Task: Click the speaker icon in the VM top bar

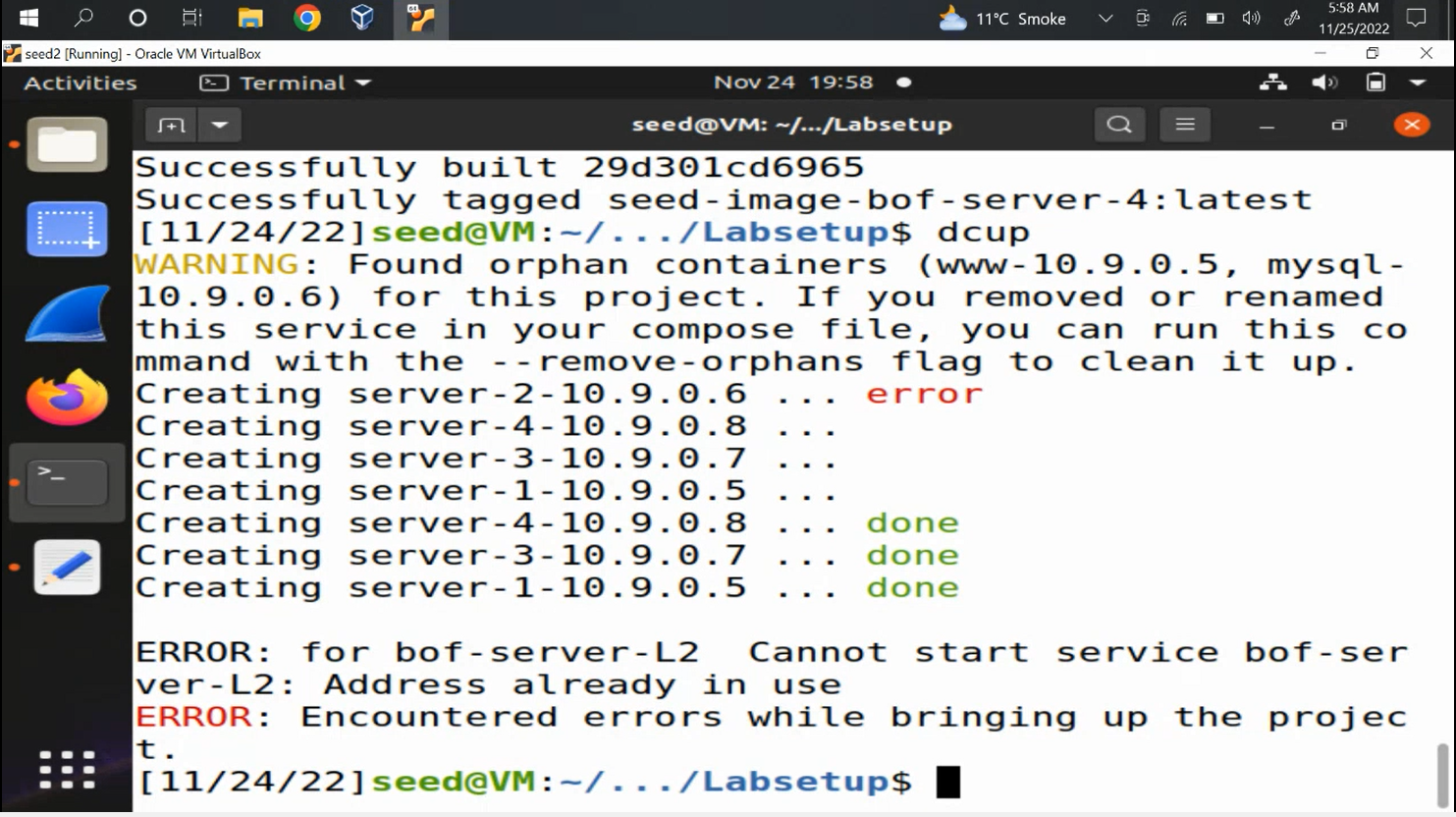Action: pyautogui.click(x=1324, y=82)
